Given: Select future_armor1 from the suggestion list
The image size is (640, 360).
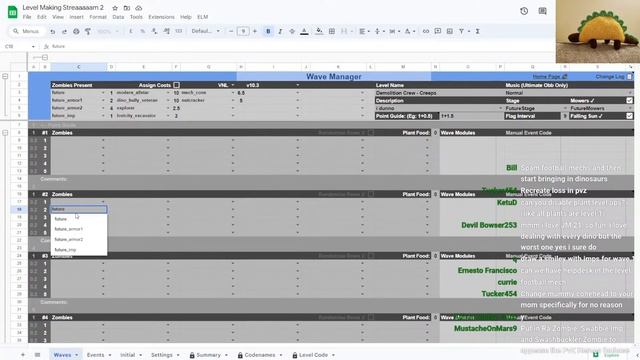Looking at the screenshot, I should [x=79, y=229].
